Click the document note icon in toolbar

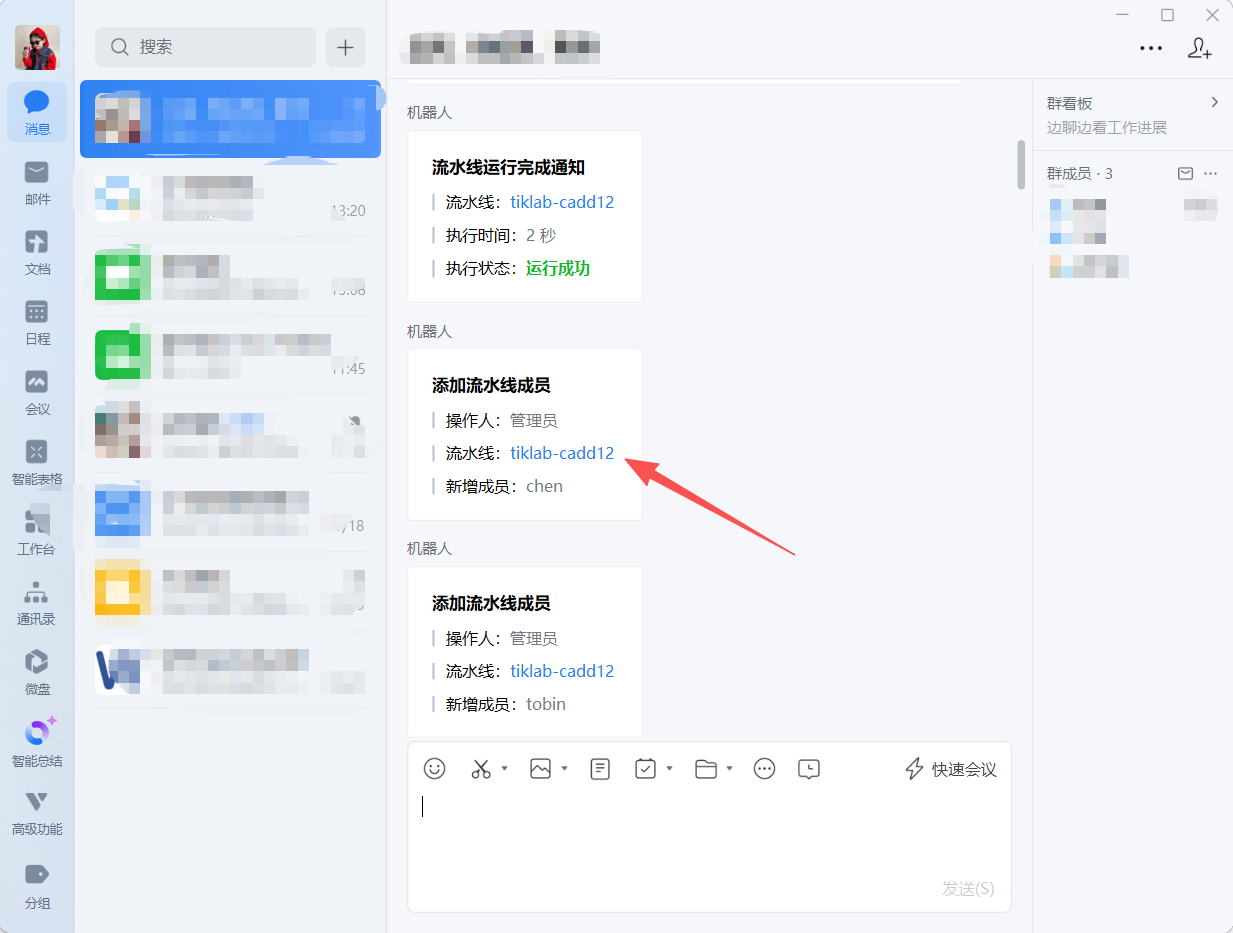[600, 768]
